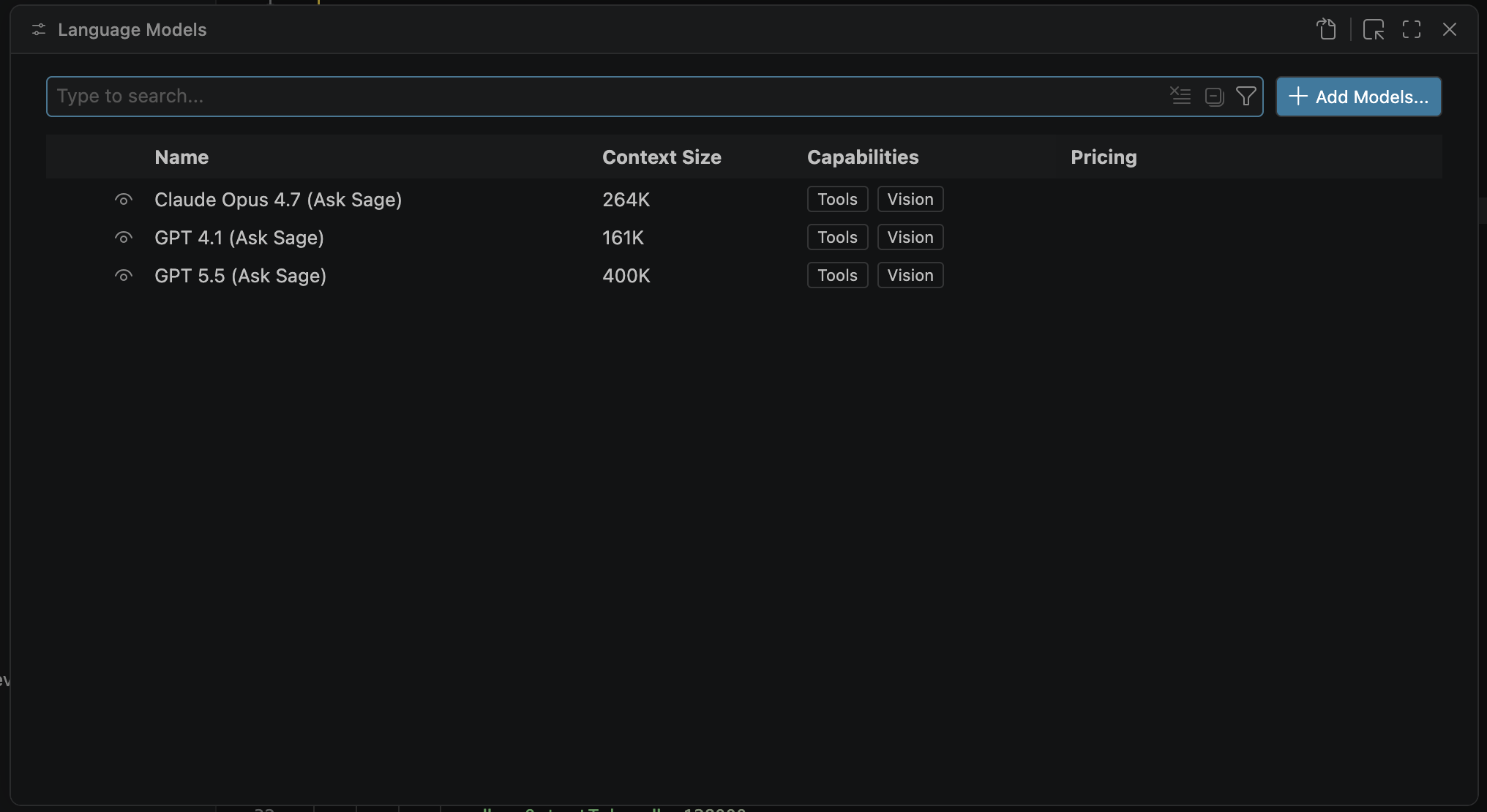Open the models configuration file icon
Viewport: 1487px width, 812px height.
pos(1326,29)
